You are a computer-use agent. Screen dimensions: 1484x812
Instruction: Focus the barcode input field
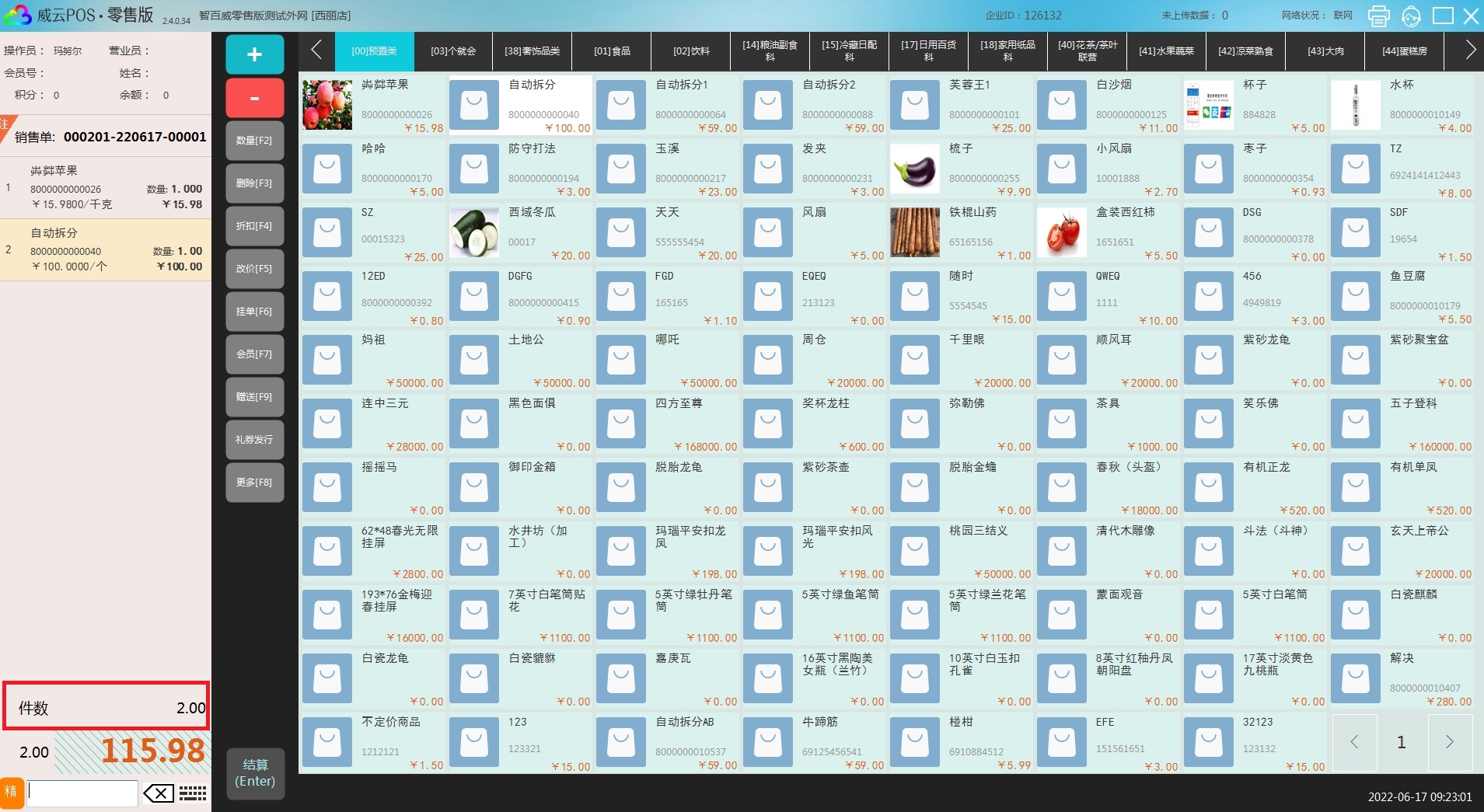(82, 793)
